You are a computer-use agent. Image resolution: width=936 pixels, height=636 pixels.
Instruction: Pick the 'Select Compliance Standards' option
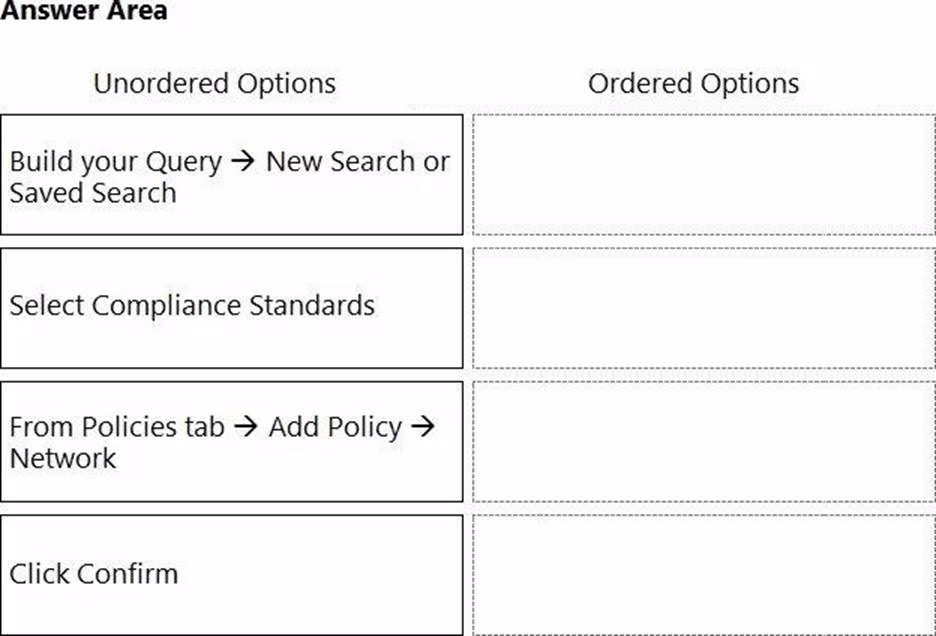pos(231,308)
